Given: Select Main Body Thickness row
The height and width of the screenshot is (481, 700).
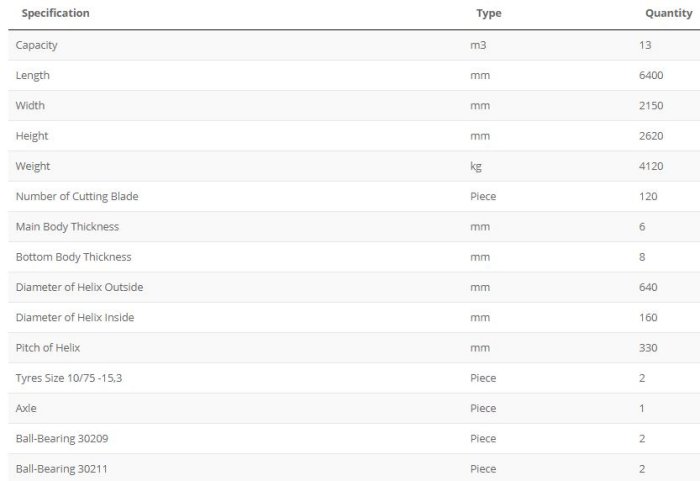Looking at the screenshot, I should [x=69, y=227].
